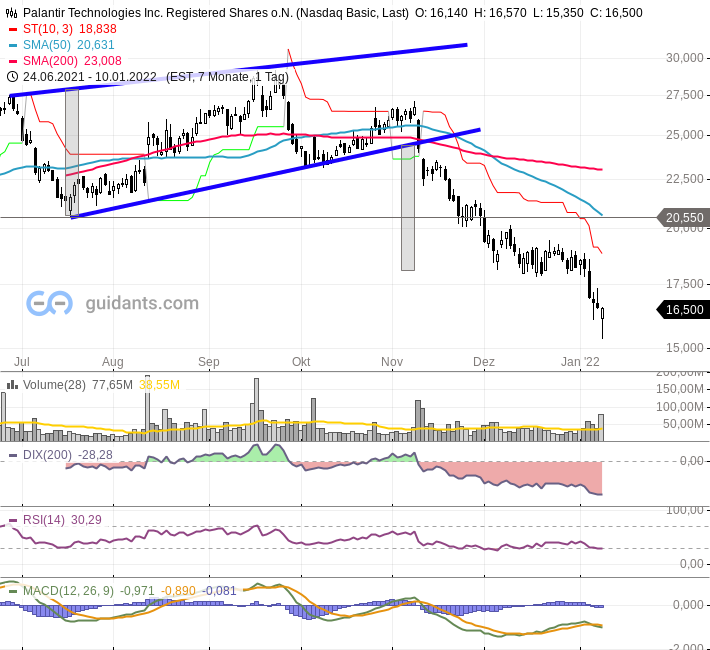Click the O: 16,140 open value
This screenshot has width=710, height=650.
tap(441, 13)
